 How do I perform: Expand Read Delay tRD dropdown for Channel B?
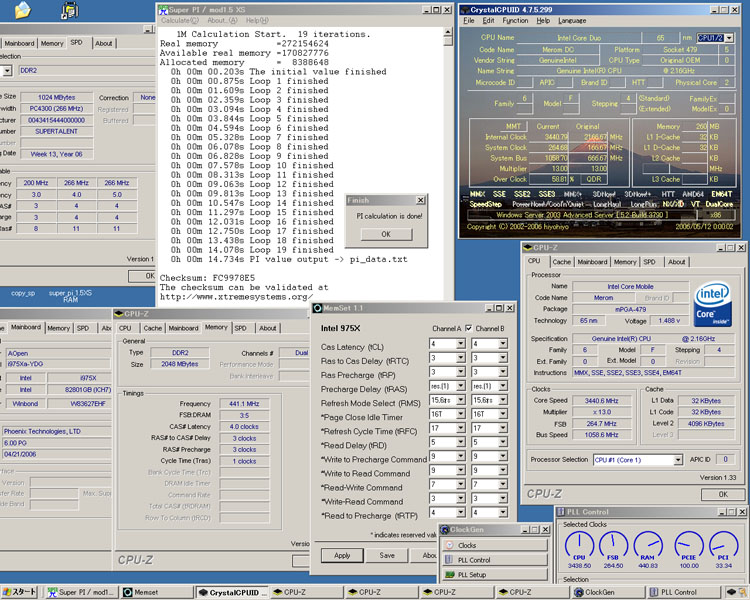[x=503, y=442]
